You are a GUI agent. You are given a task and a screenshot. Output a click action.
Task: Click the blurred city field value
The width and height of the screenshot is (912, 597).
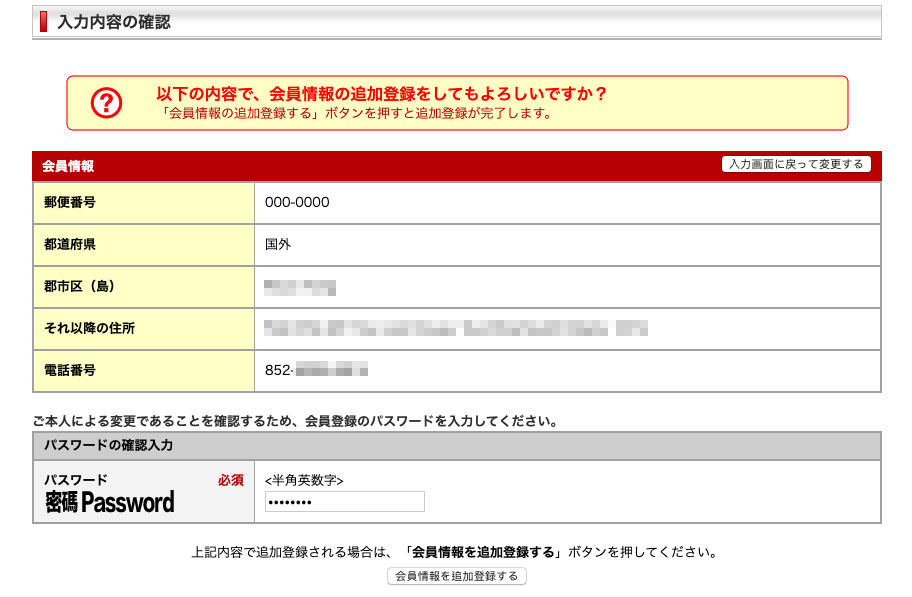coord(300,287)
